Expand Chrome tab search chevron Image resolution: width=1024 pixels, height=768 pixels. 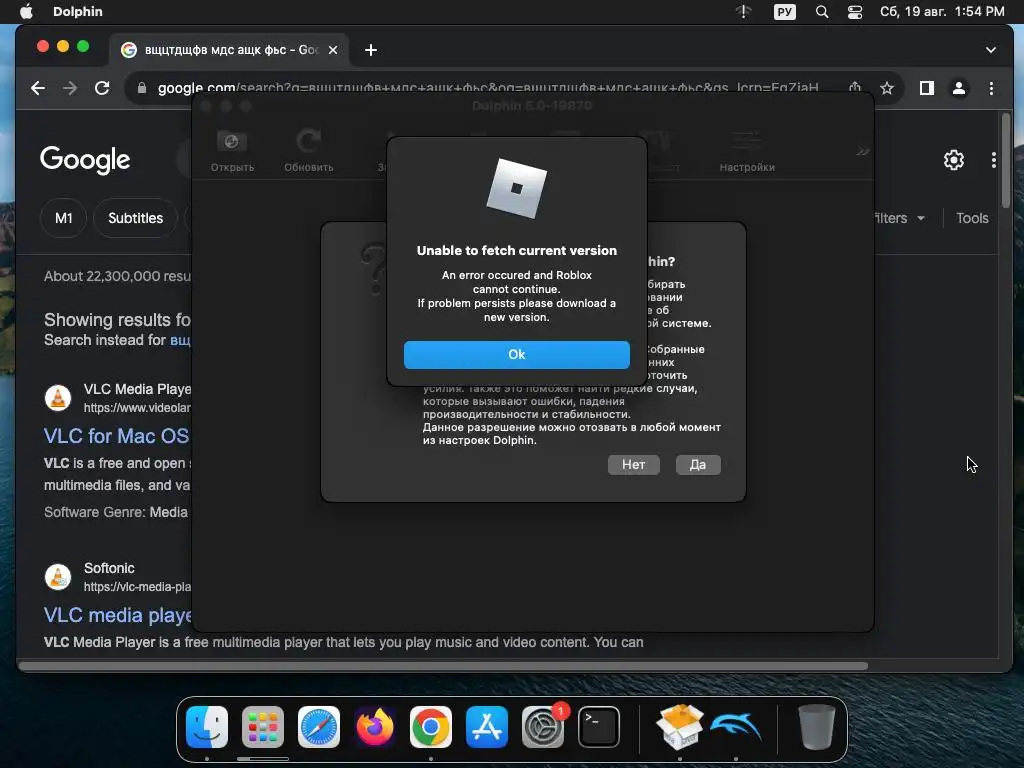pyautogui.click(x=991, y=50)
